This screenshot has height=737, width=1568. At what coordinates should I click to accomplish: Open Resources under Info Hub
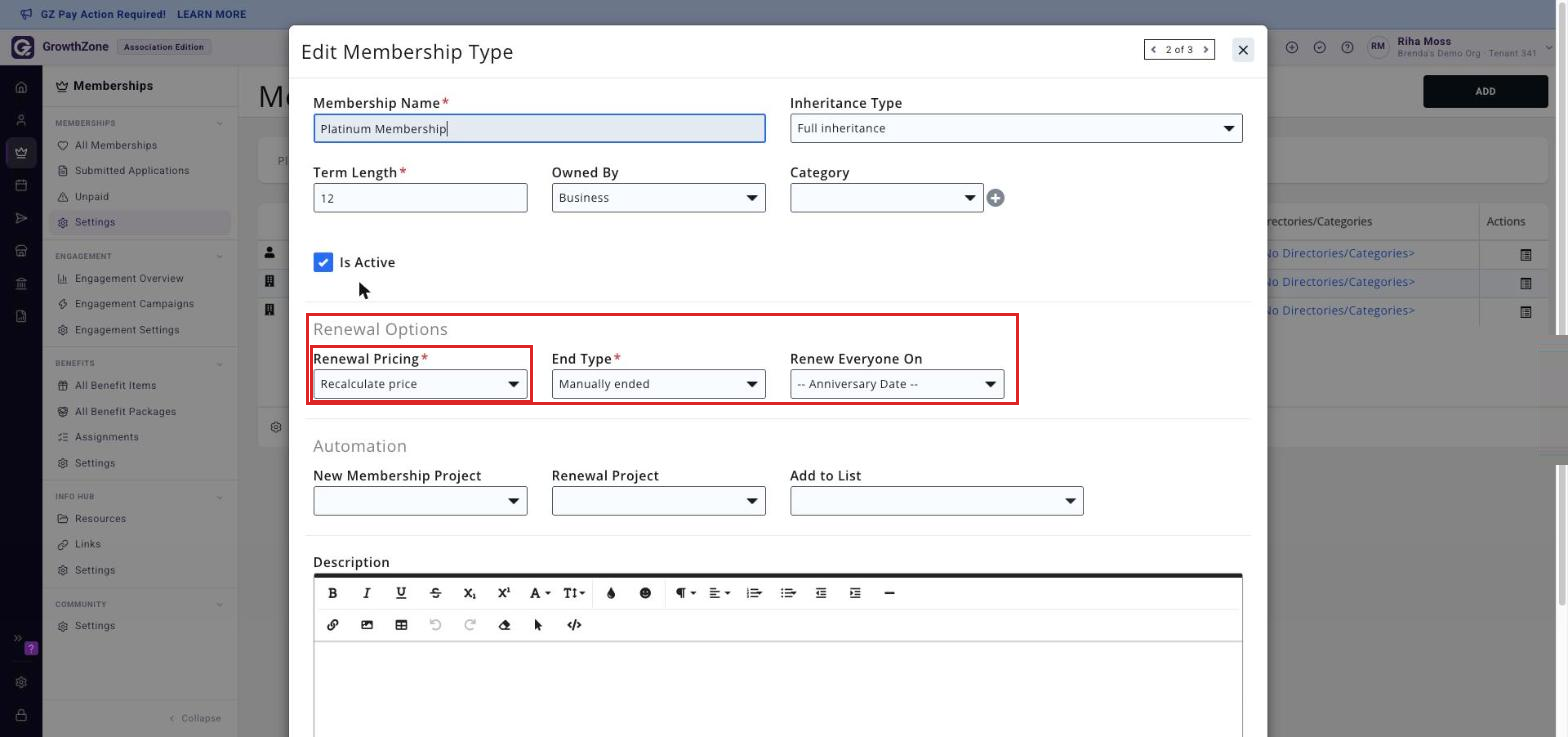click(x=100, y=519)
